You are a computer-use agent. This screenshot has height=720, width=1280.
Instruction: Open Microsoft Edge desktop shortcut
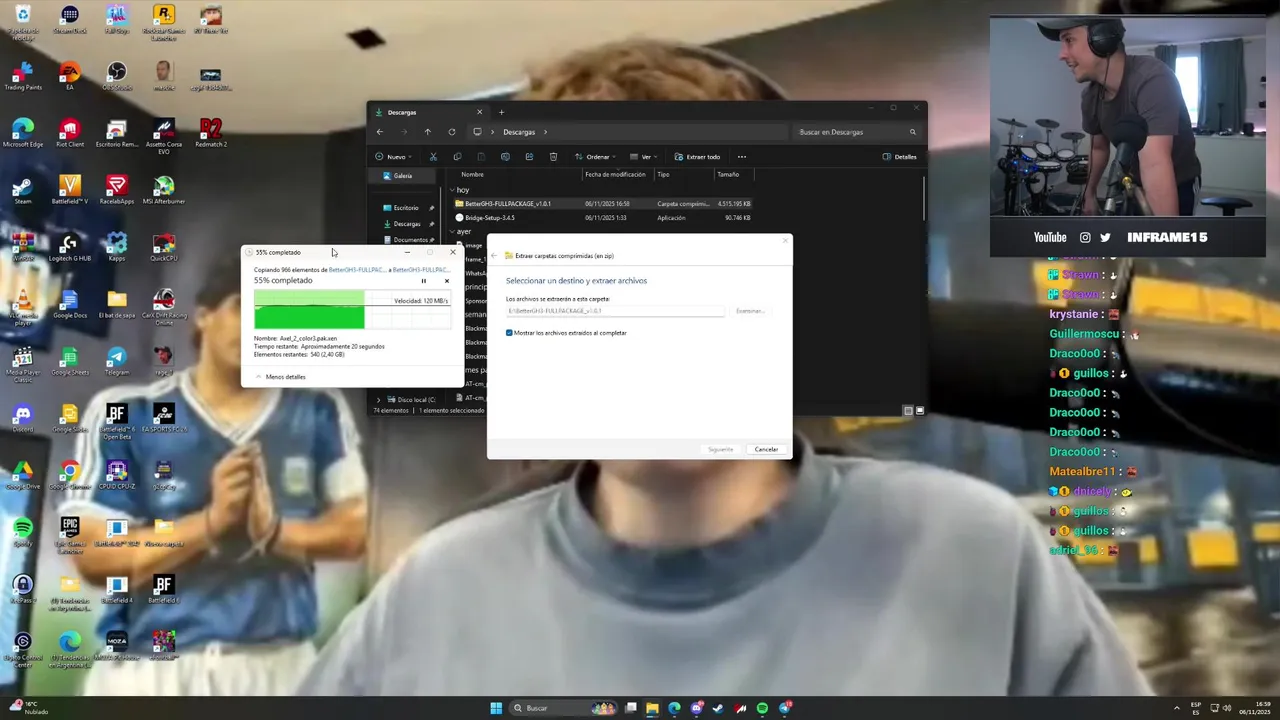22,133
